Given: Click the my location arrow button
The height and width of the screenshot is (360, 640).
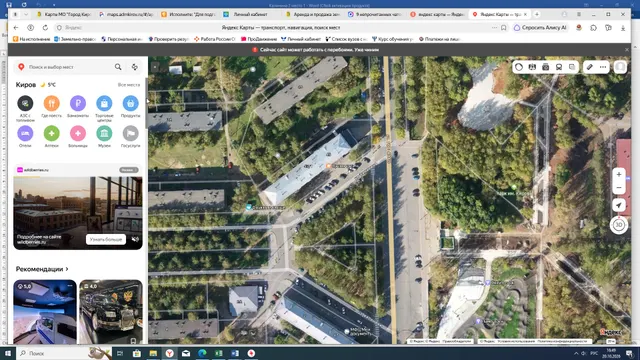Looking at the screenshot, I should coord(619,205).
